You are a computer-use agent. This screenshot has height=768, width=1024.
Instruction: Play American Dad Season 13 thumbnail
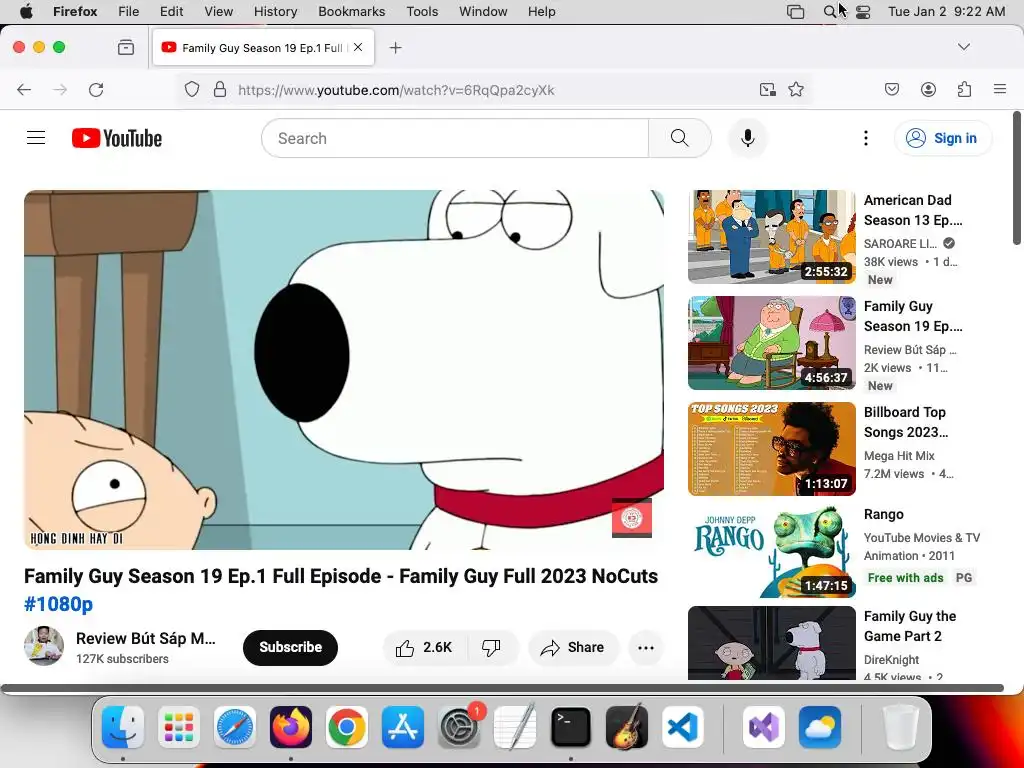coord(772,236)
